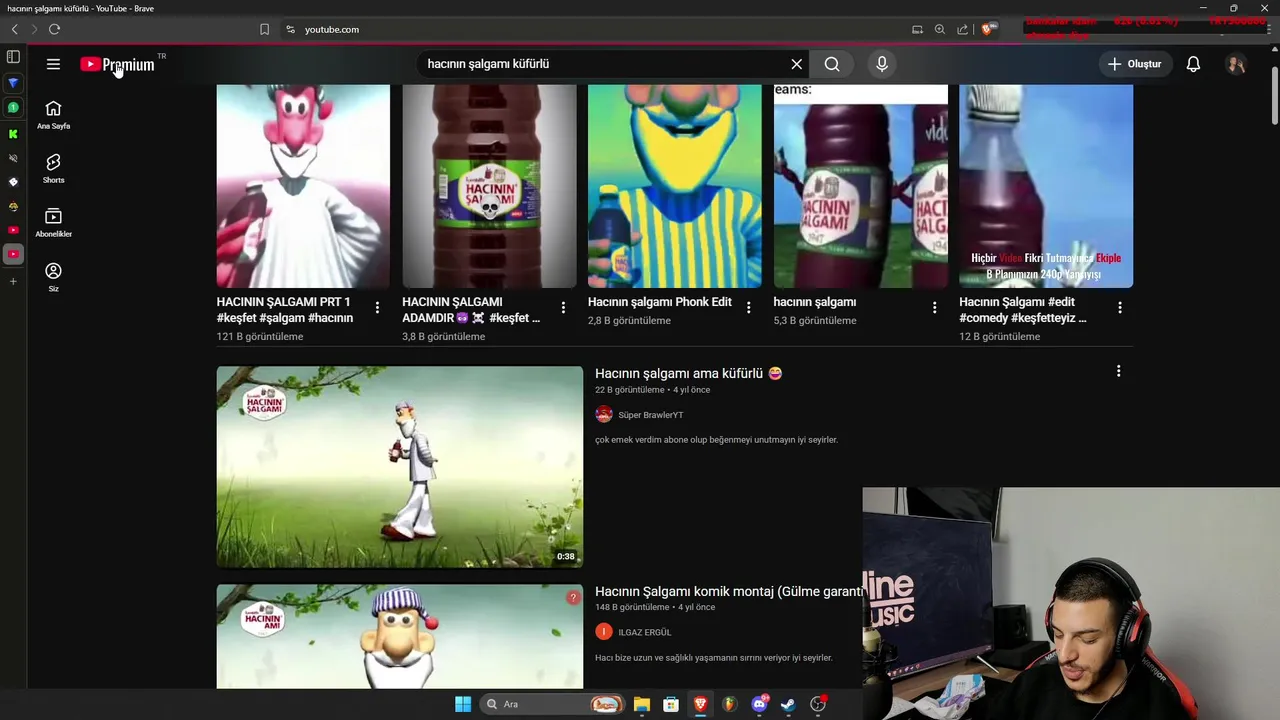
Task: Open the account avatar menu
Action: coord(1236,64)
